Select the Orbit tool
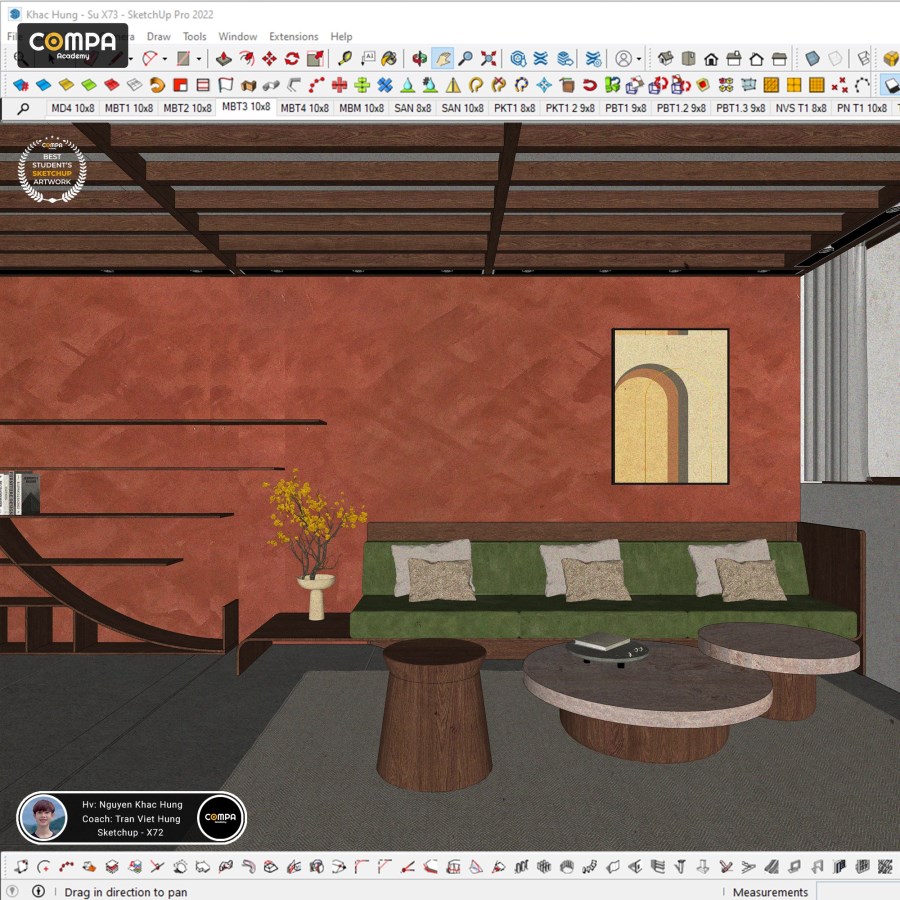Viewport: 900px width, 900px height. [420, 59]
